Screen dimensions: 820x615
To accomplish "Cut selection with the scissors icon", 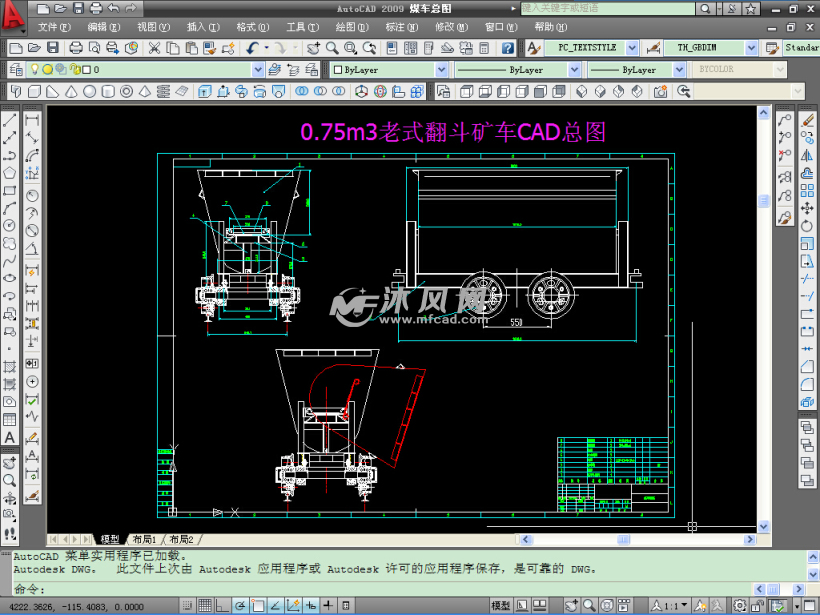I will pyautogui.click(x=154, y=48).
